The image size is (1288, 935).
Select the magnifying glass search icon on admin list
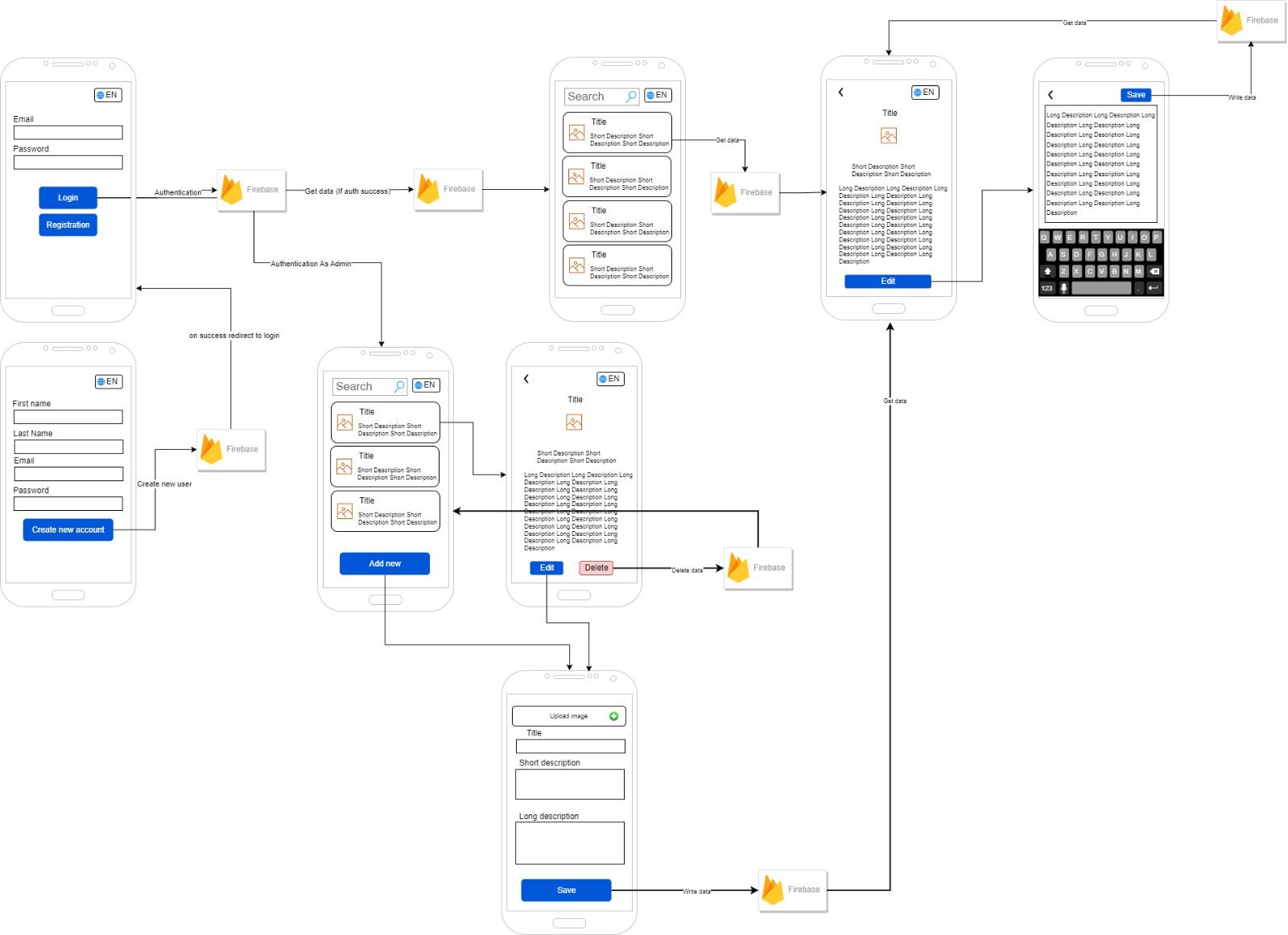click(x=398, y=386)
